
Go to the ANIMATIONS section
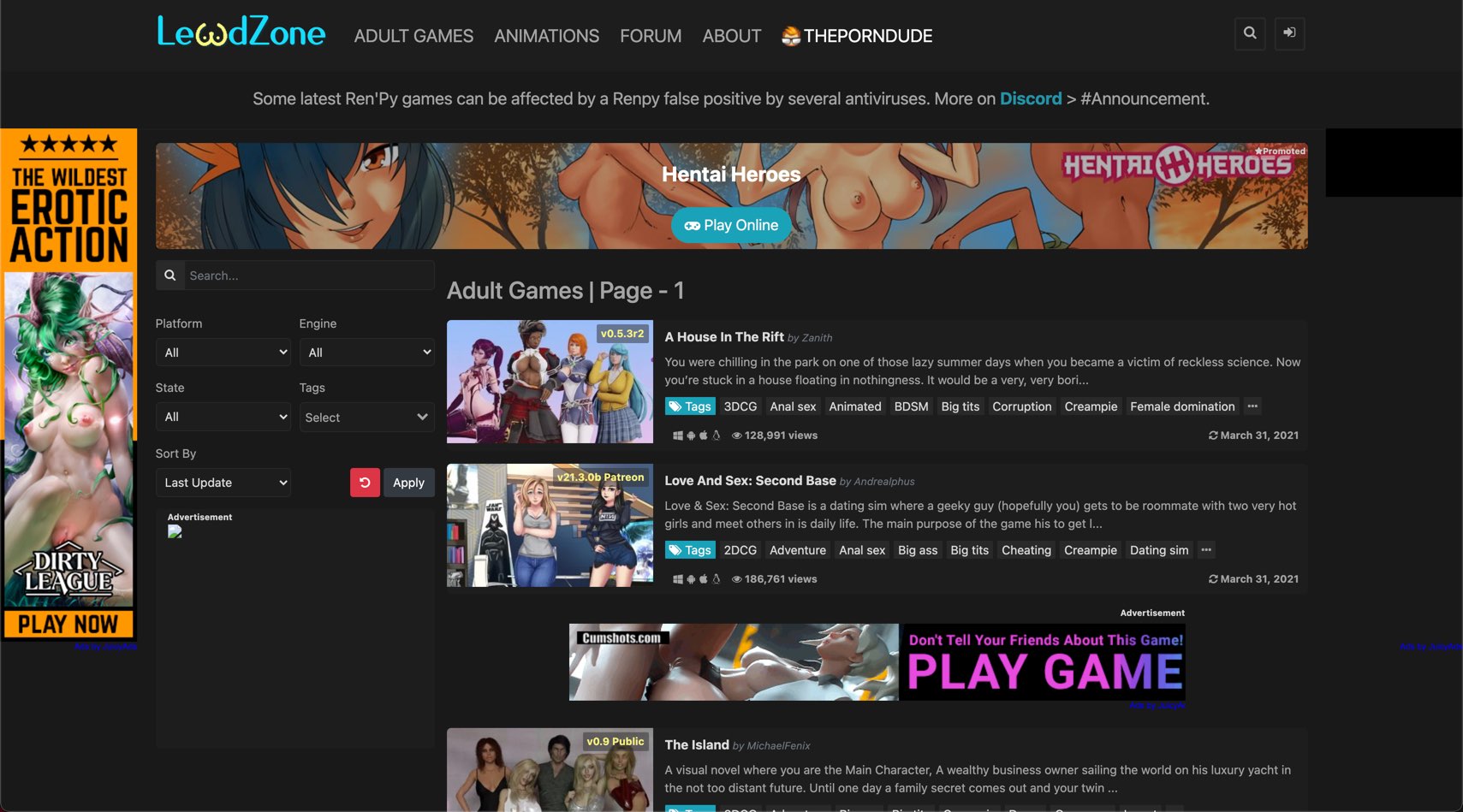pyautogui.click(x=546, y=36)
